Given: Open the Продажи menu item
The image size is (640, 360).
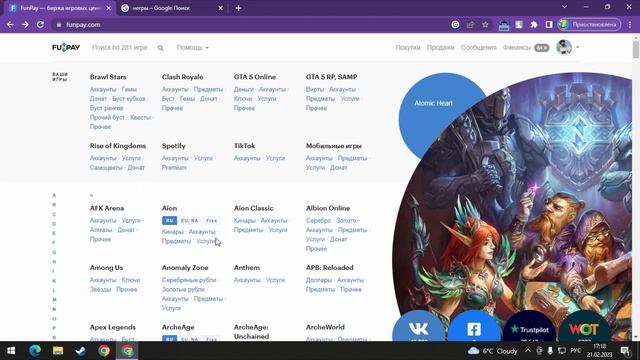Looking at the screenshot, I should (x=440, y=48).
